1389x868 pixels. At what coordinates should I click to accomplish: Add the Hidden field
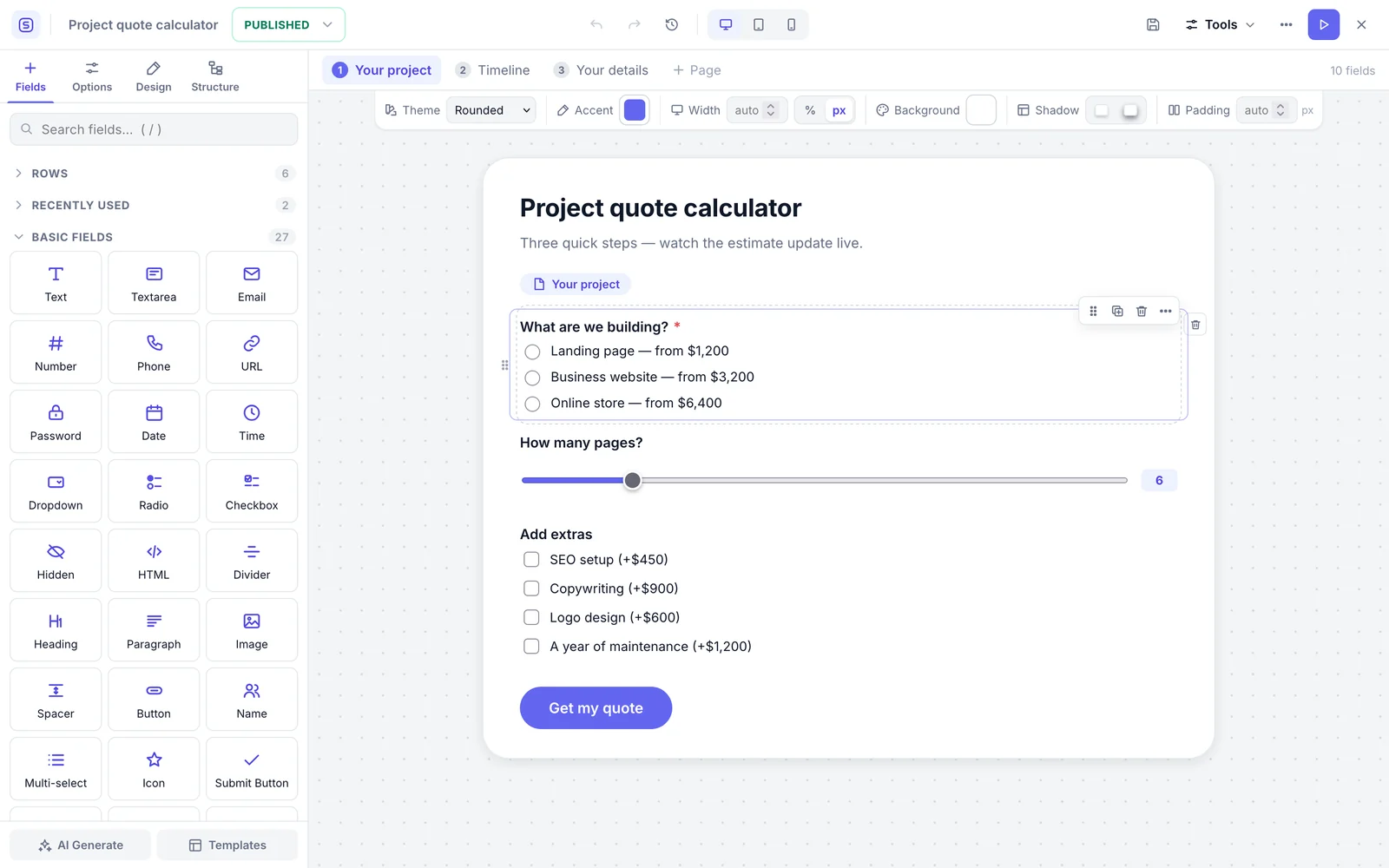point(56,561)
